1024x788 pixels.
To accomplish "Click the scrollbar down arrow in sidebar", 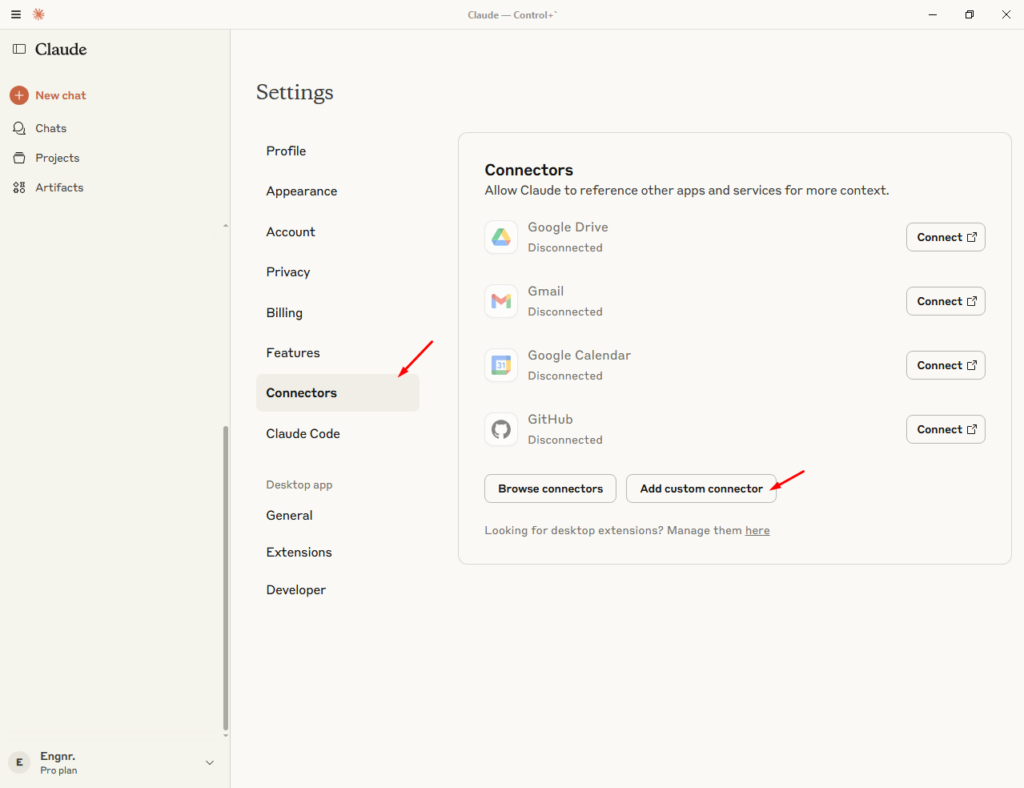I will pos(226,736).
